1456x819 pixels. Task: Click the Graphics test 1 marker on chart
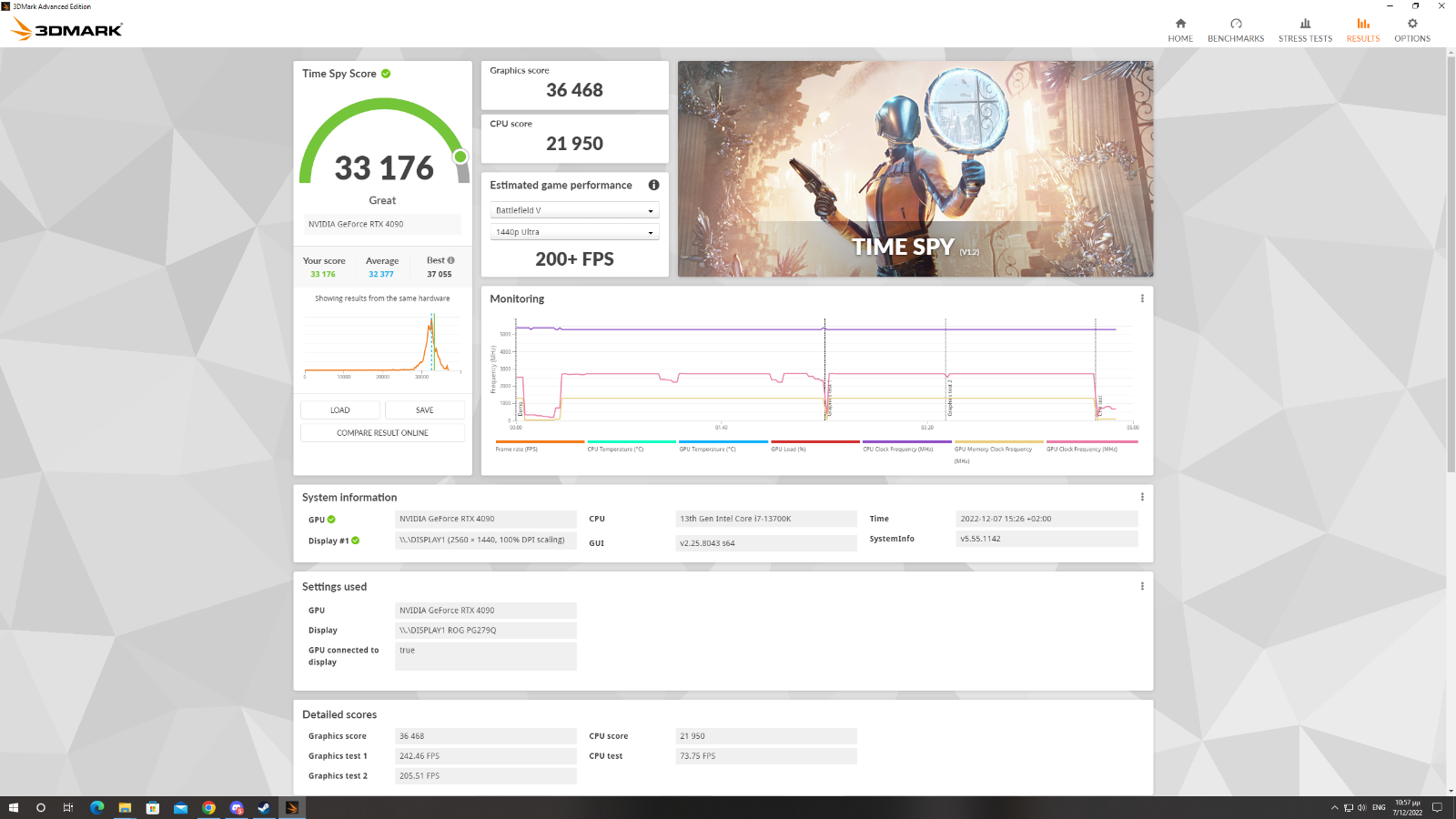[829, 400]
